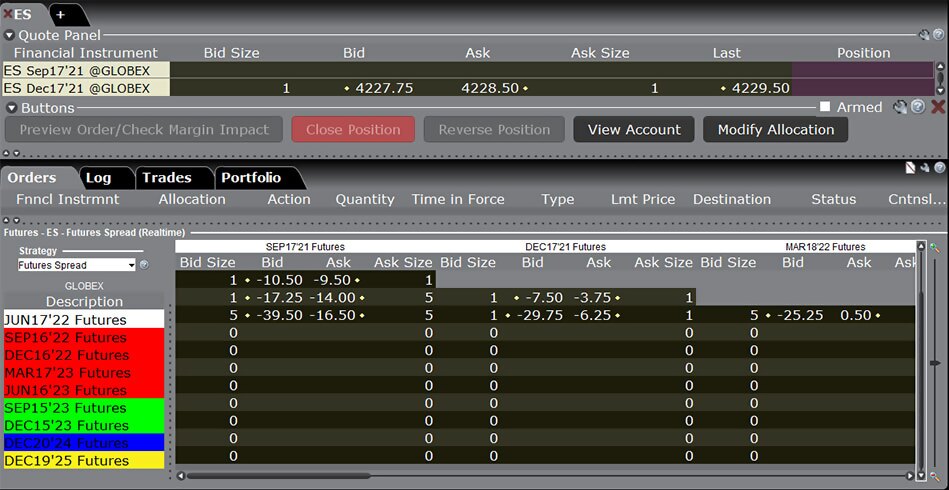949x490 pixels.
Task: Click Quote Panel scrollbar up arrow
Action: point(940,67)
